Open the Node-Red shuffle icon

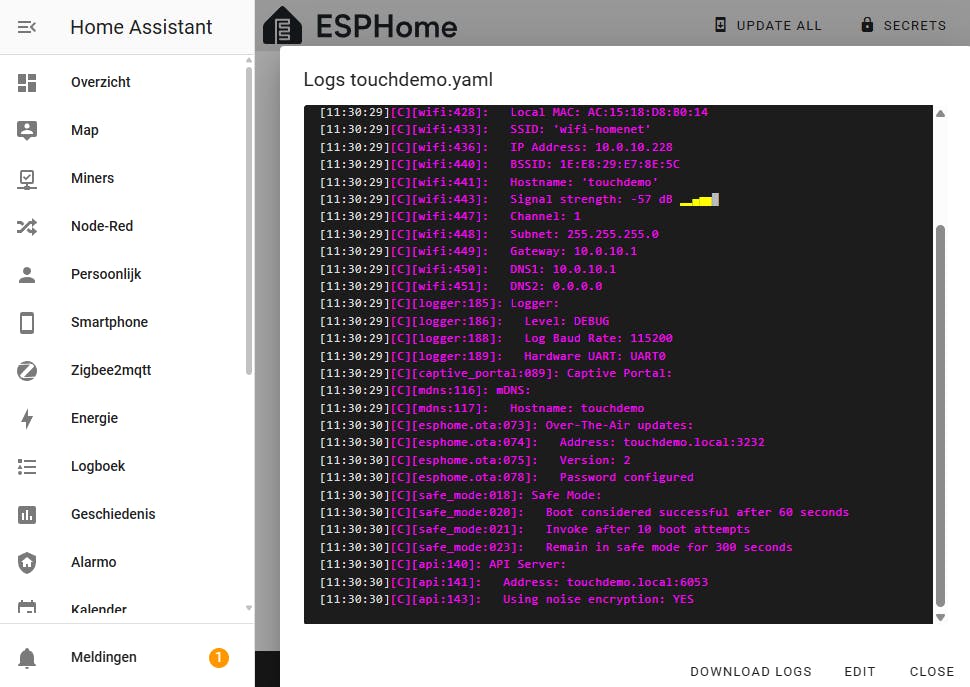(27, 226)
